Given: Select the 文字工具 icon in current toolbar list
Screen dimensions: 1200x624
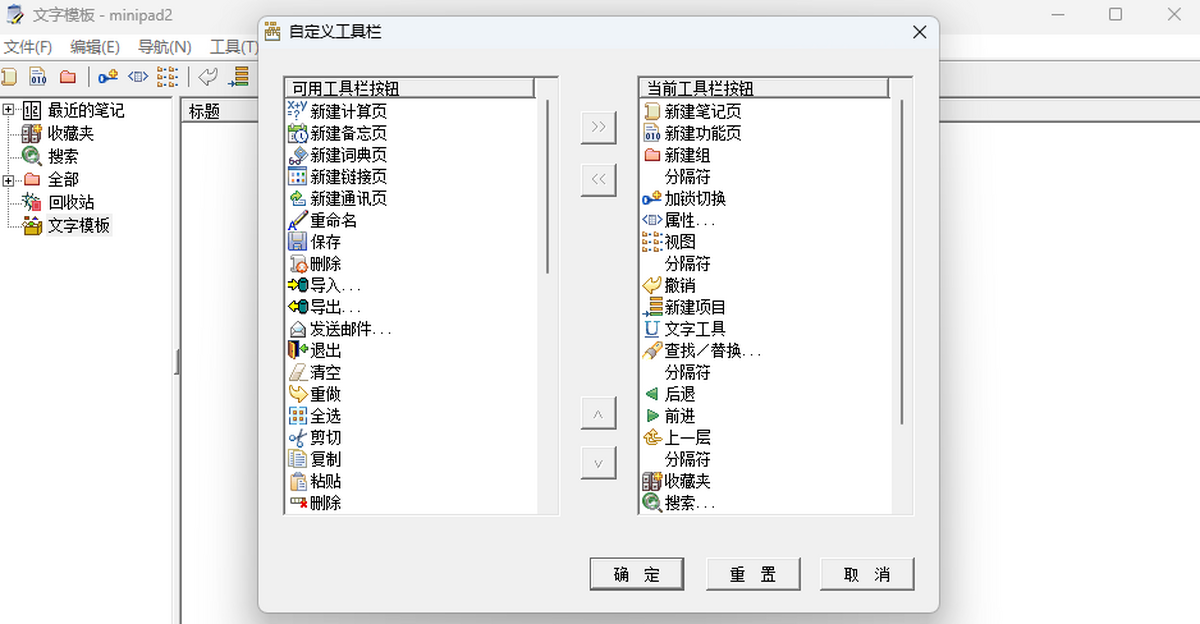Looking at the screenshot, I should click(652, 329).
